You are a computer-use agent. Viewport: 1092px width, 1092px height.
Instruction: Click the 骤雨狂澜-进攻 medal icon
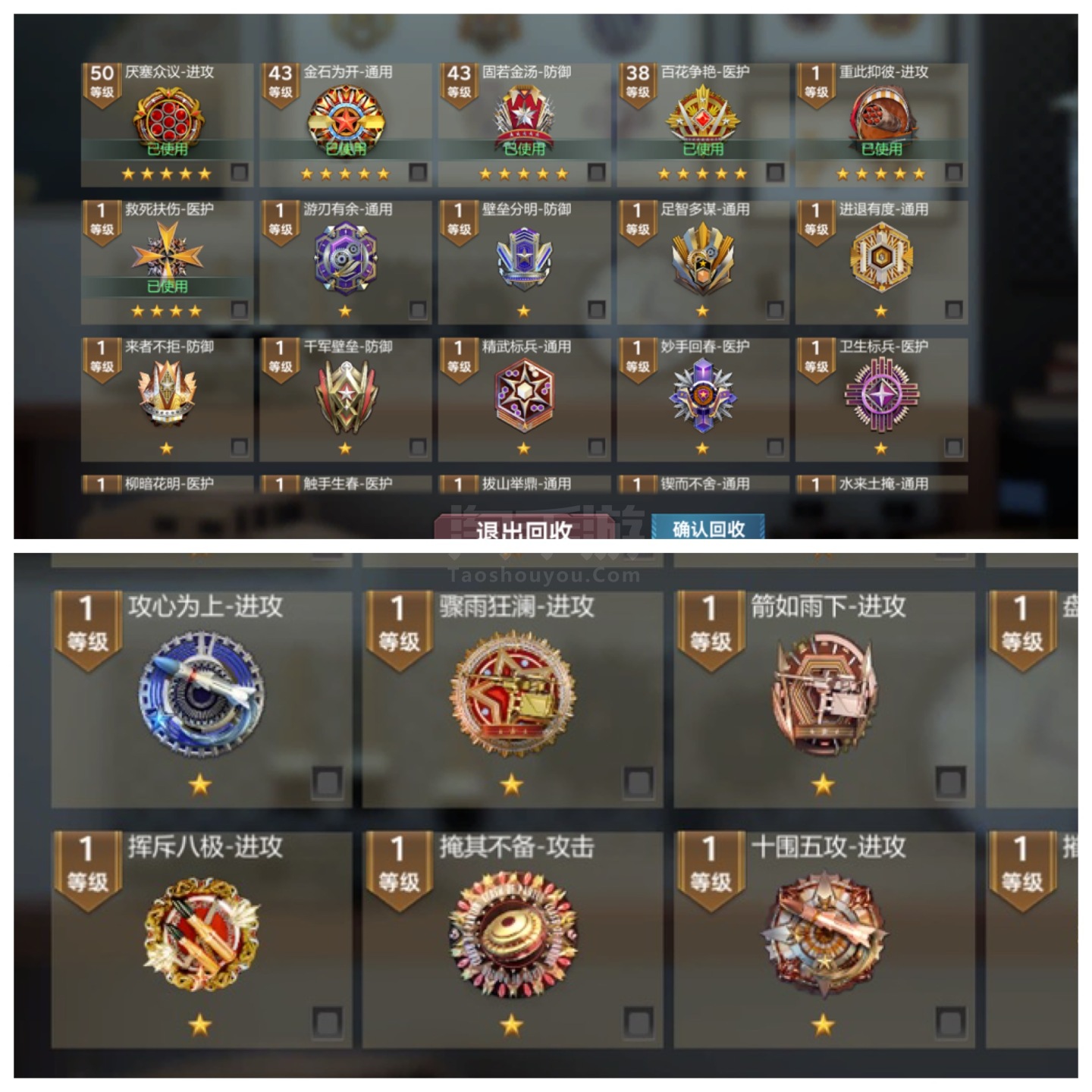coord(513,694)
